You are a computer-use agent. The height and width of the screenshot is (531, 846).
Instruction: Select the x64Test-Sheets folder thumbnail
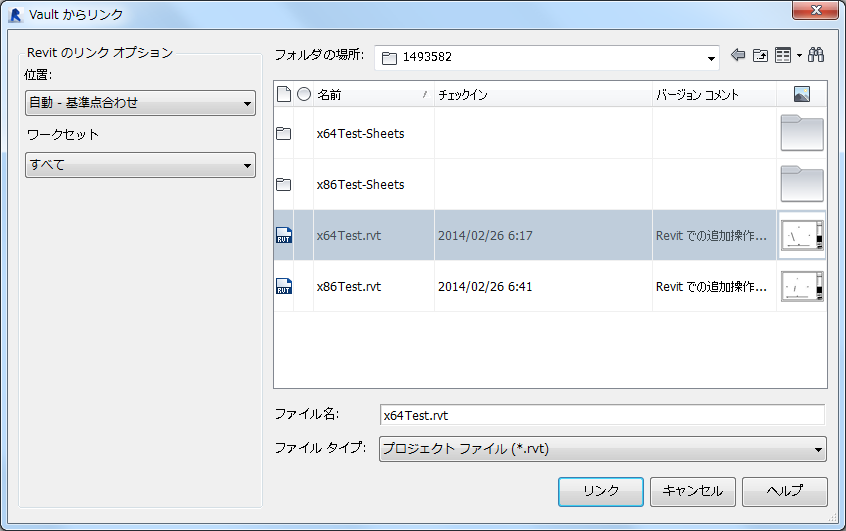click(x=802, y=133)
